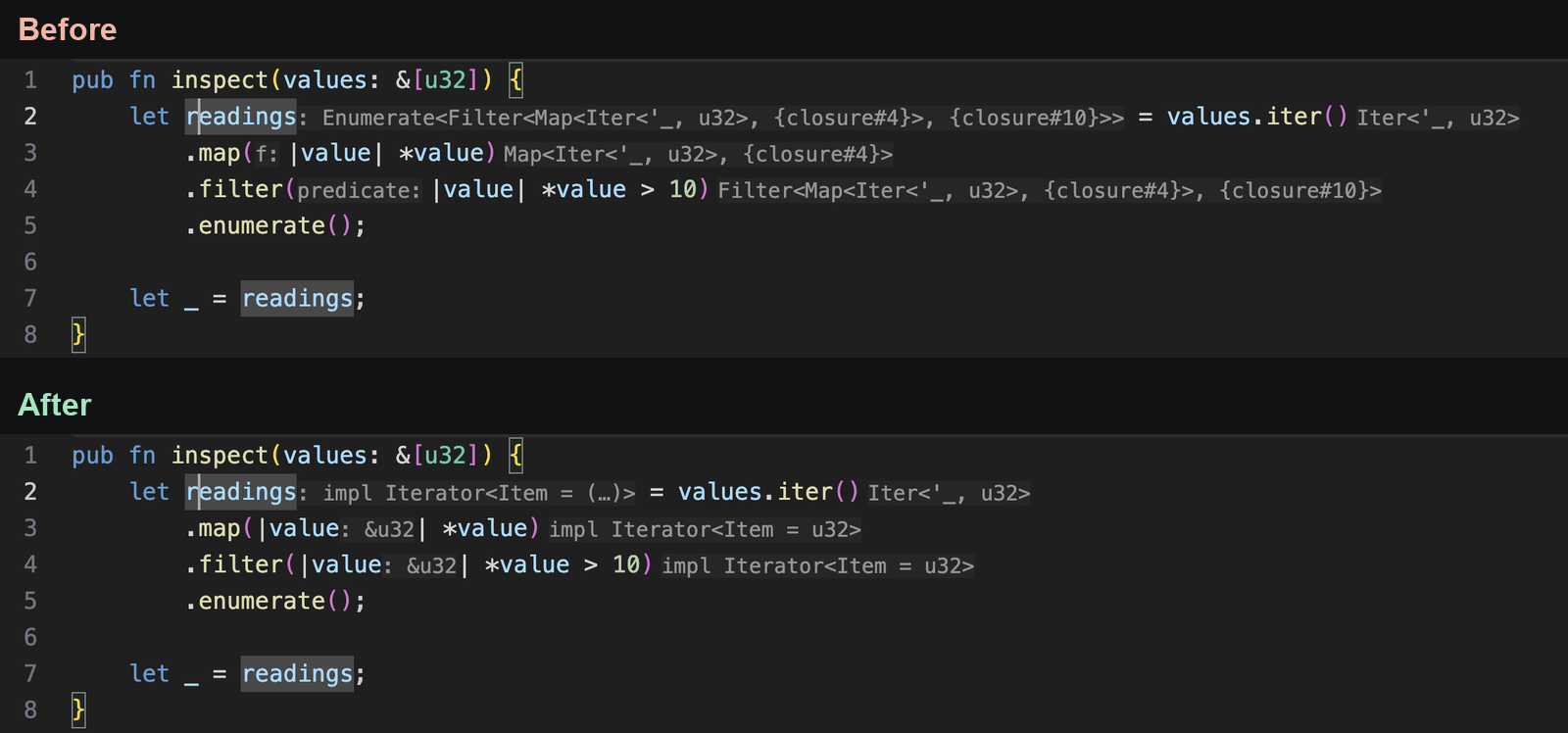Image resolution: width=1568 pixels, height=733 pixels.
Task: Click "values.iter()" on Before line 2
Action: click(x=1258, y=117)
